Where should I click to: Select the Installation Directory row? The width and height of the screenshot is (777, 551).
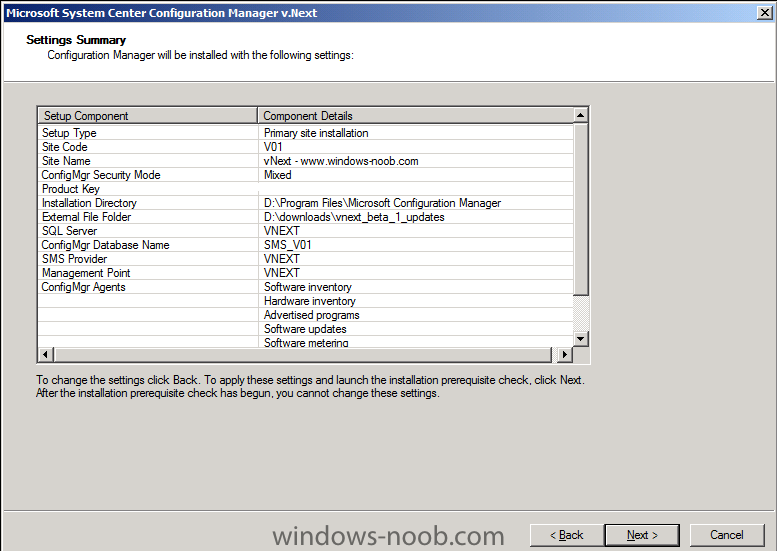(306, 203)
